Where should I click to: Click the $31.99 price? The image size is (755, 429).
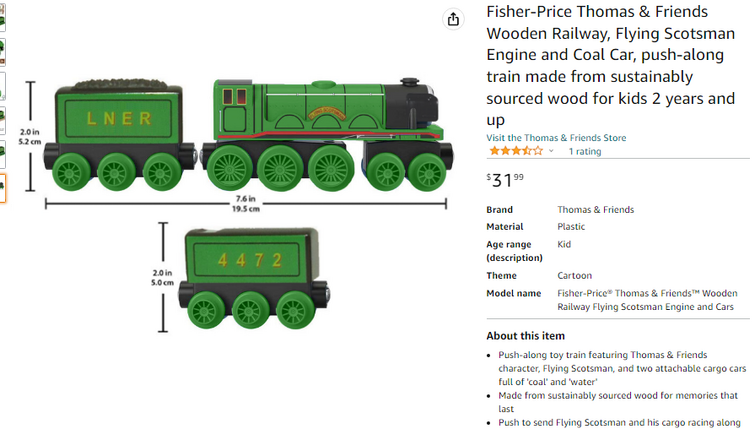[505, 180]
